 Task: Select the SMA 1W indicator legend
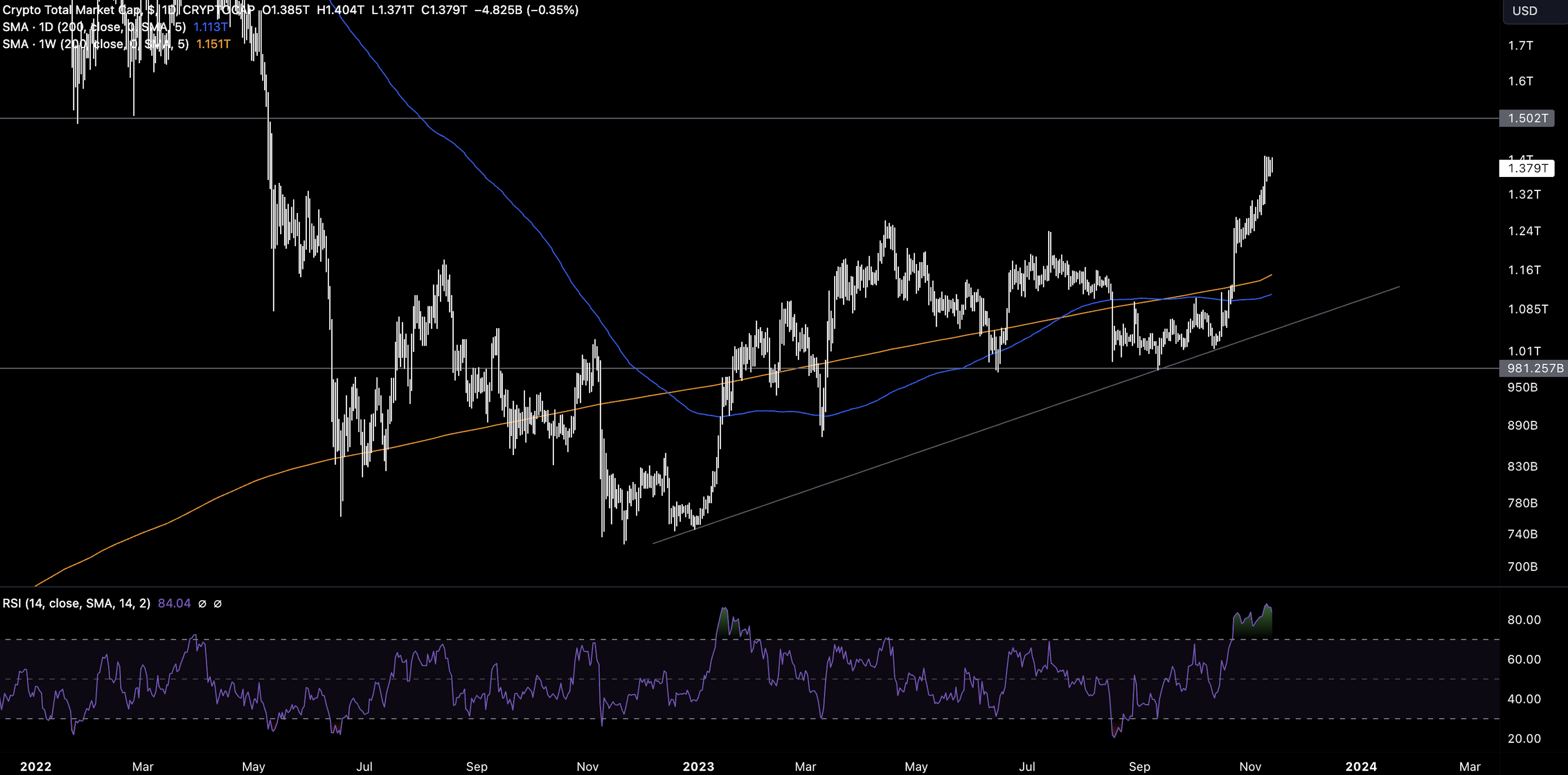tap(91, 44)
